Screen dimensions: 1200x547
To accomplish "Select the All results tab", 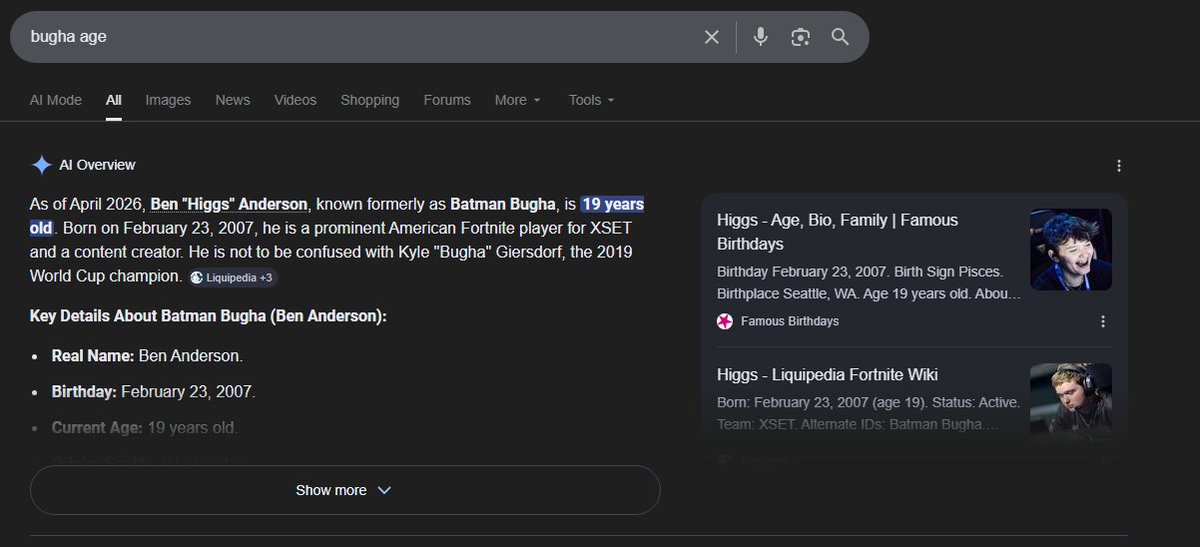I will tap(114, 100).
